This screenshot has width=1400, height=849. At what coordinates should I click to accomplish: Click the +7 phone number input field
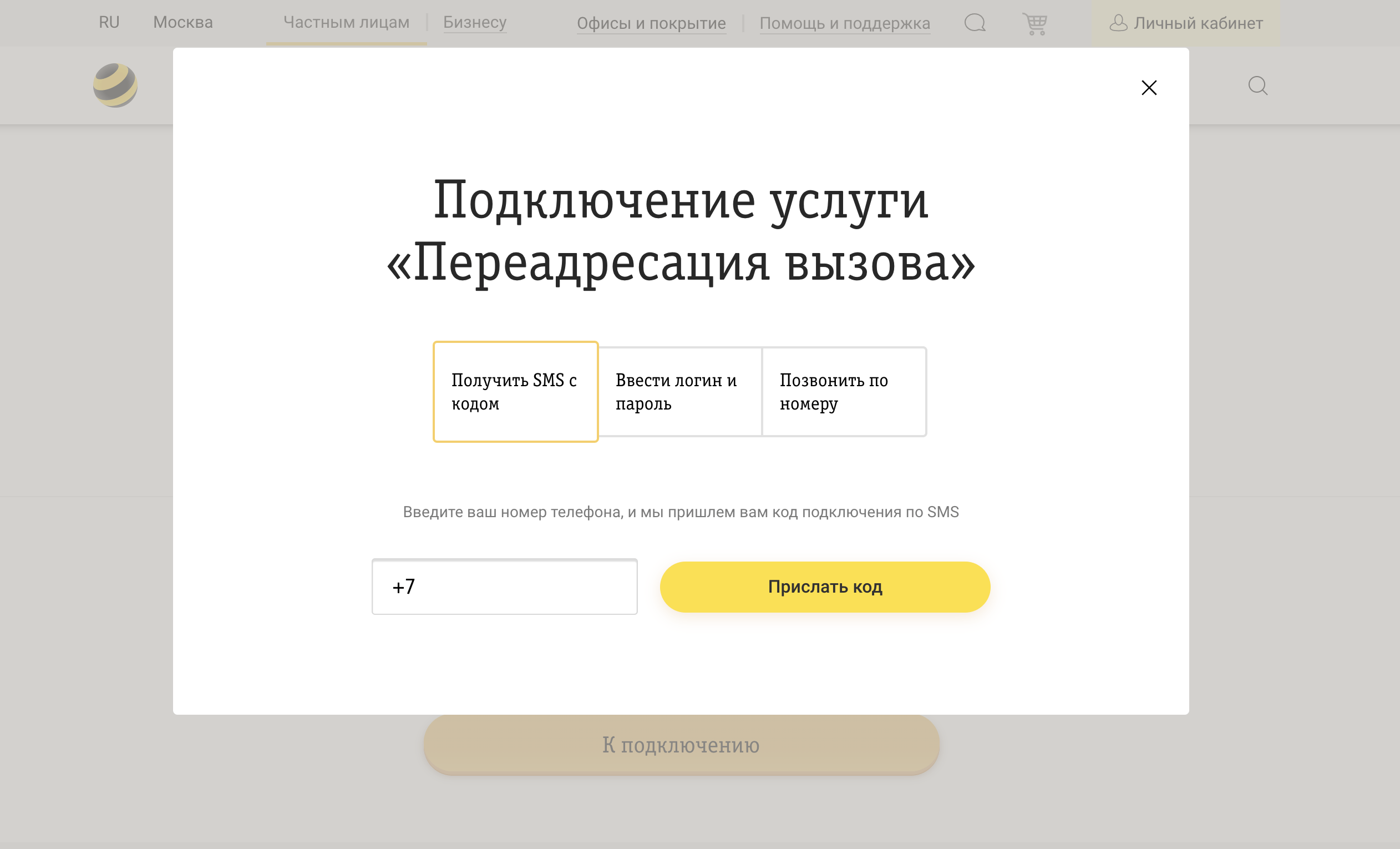pyautogui.click(x=504, y=587)
